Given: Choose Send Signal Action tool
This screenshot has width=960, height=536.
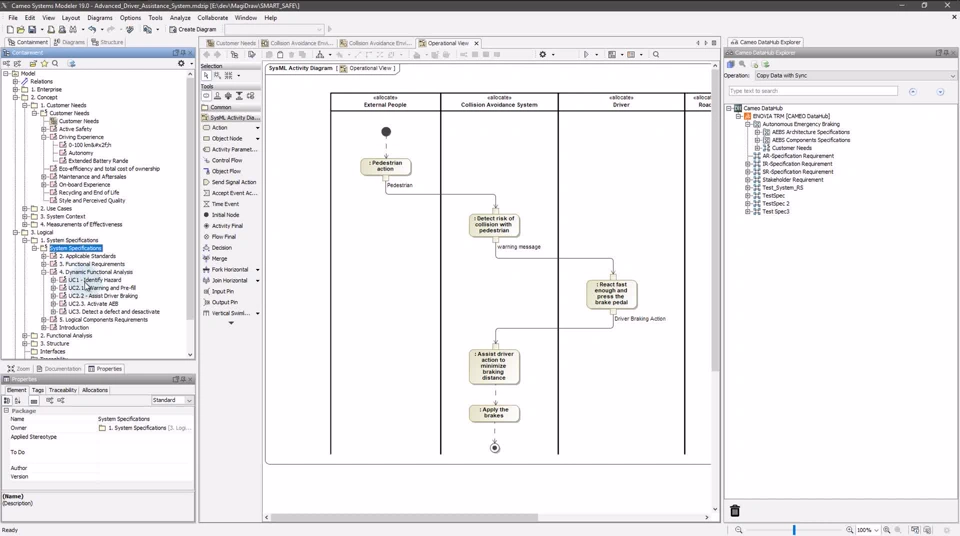Looking at the screenshot, I should pyautogui.click(x=233, y=182).
